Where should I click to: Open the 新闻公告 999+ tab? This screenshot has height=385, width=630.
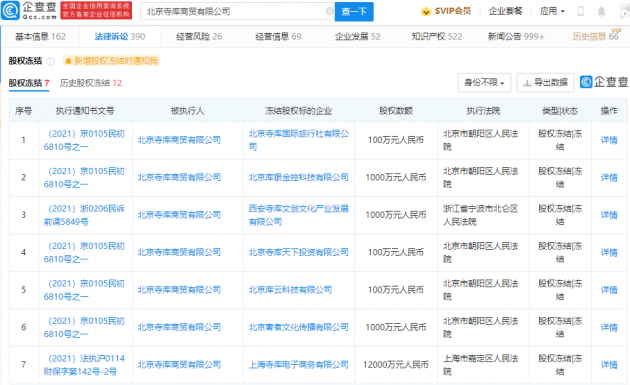coord(516,37)
